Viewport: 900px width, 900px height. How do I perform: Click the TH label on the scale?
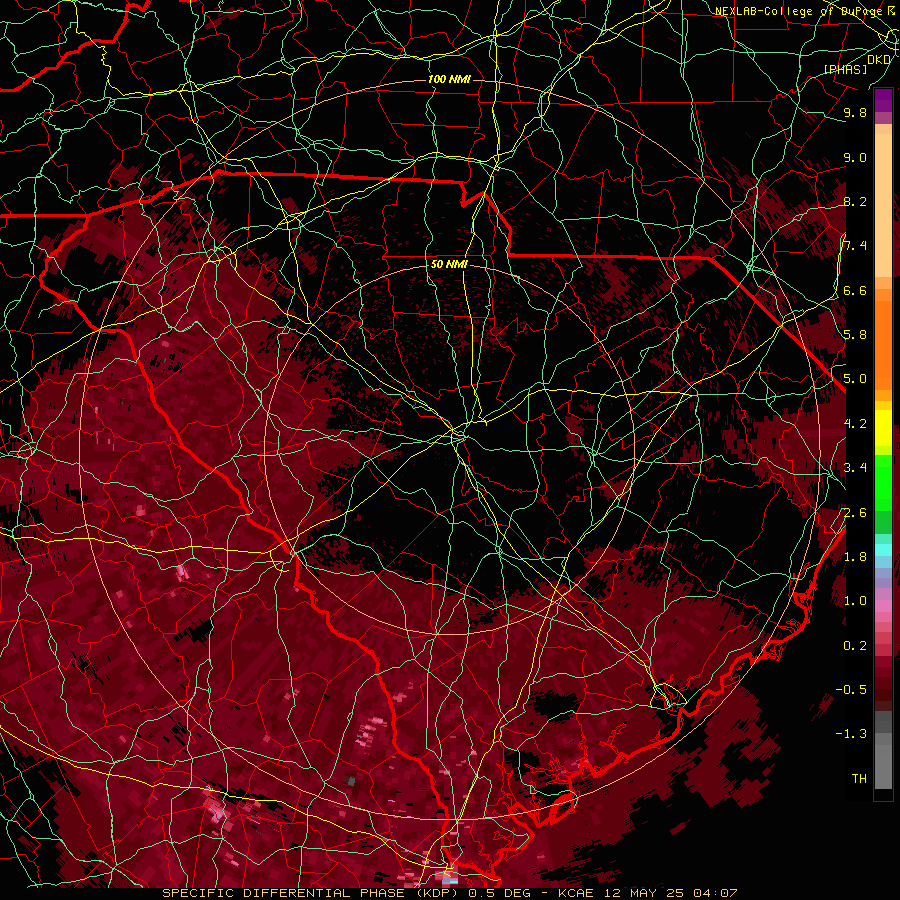859,779
